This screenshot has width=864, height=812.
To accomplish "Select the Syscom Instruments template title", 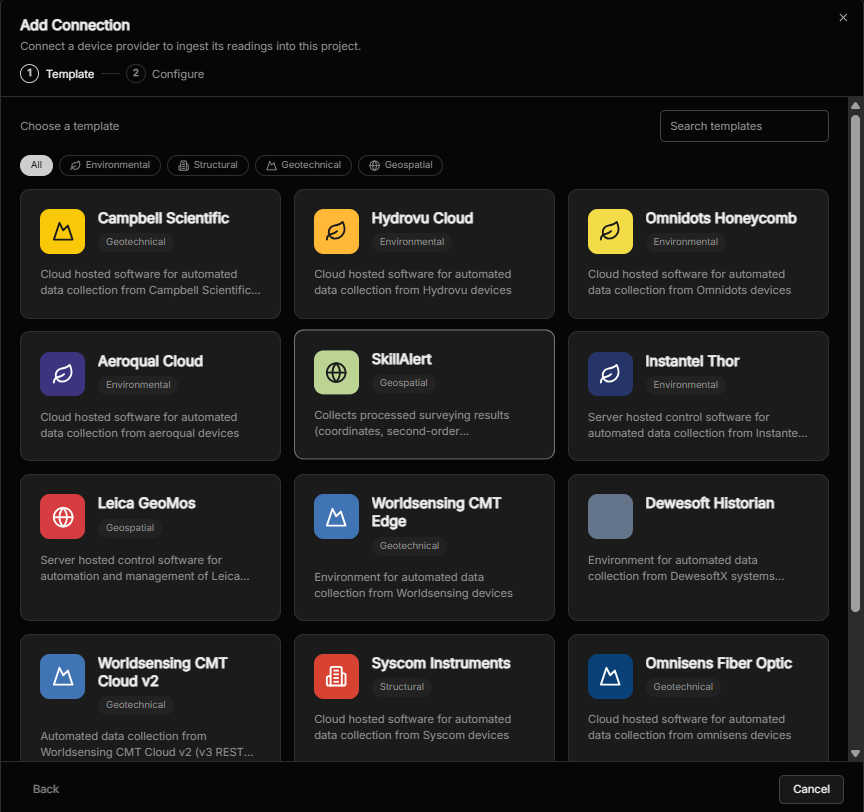I will click(441, 663).
